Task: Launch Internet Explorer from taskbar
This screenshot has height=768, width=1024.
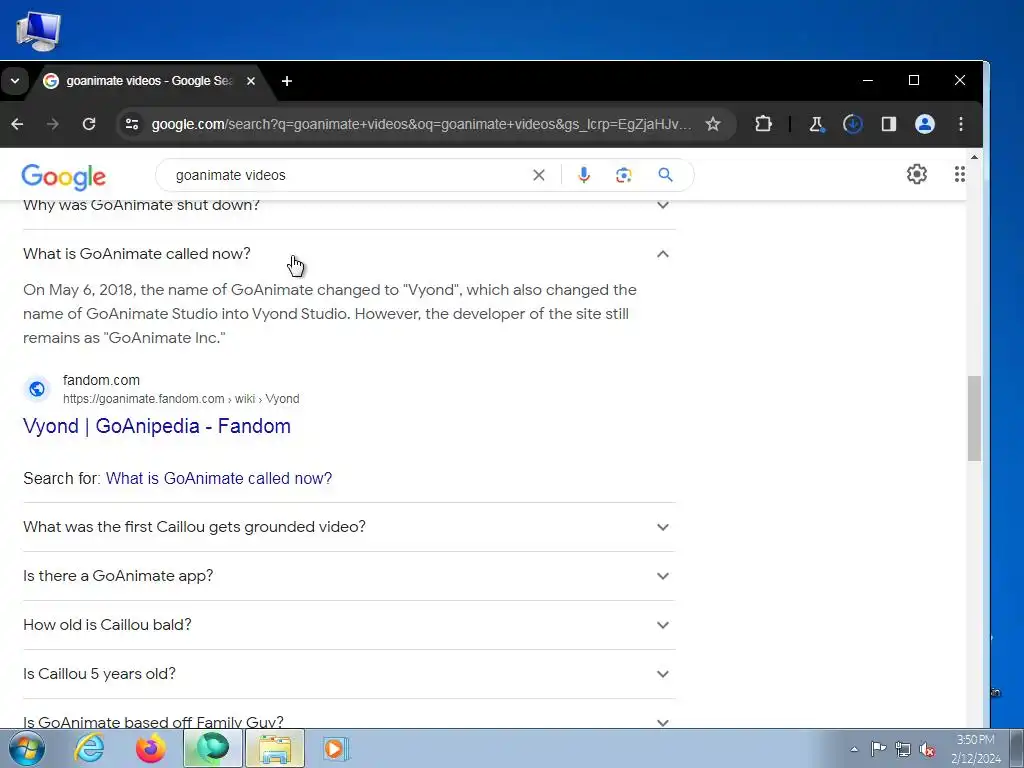Action: pos(88,748)
